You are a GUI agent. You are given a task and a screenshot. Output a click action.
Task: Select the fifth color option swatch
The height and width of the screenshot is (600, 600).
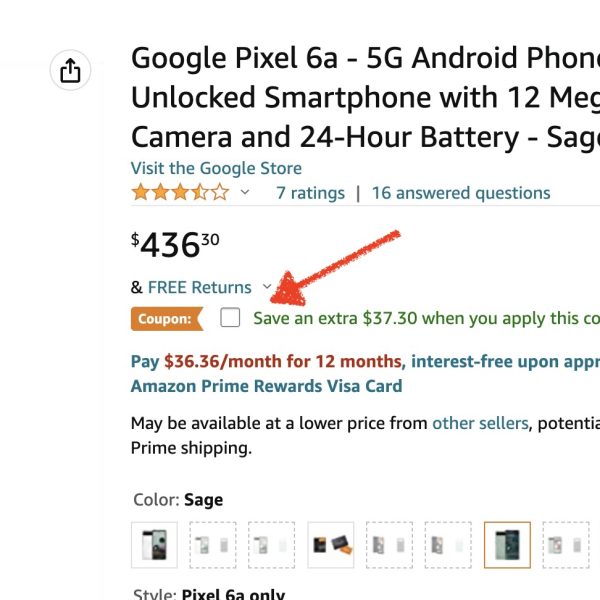click(389, 545)
